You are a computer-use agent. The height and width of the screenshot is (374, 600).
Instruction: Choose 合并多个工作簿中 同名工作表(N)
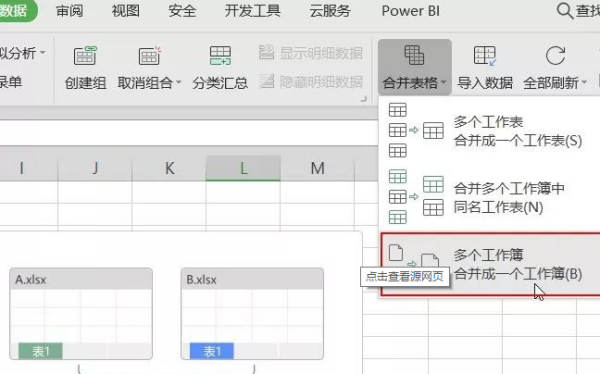[x=489, y=198]
